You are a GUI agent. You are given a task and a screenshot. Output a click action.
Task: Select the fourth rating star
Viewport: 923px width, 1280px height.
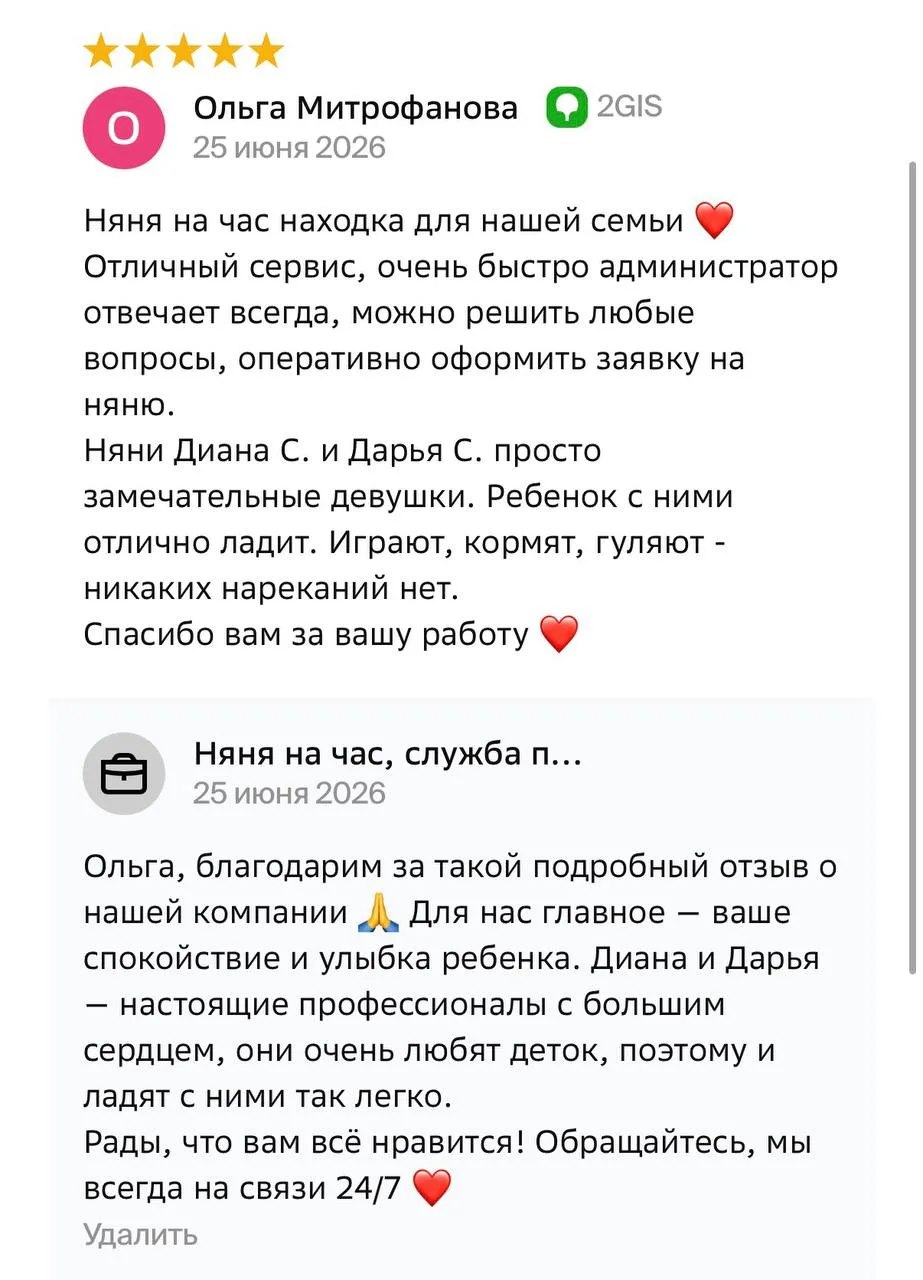point(225,50)
